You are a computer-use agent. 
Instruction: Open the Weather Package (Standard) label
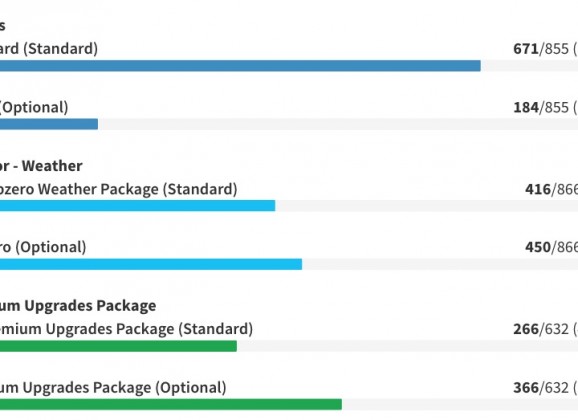118,189
